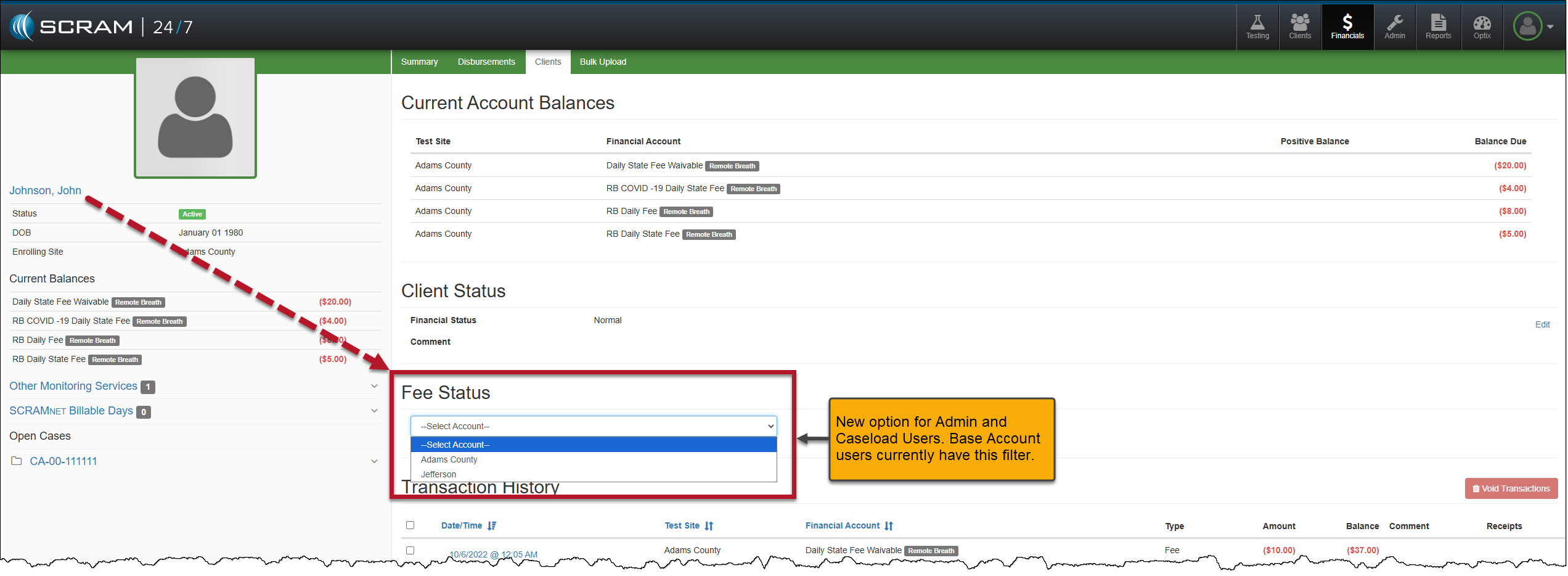Switch to the Disbursements tab

tap(486, 62)
